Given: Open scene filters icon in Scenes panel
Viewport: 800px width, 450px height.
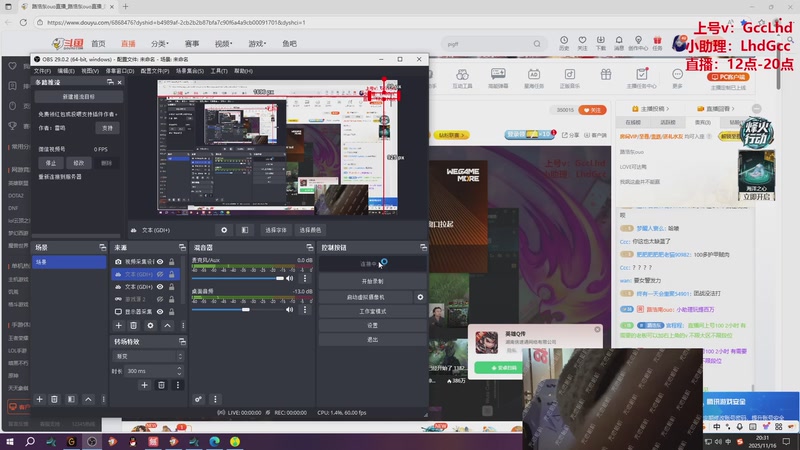Looking at the screenshot, I should point(71,399).
